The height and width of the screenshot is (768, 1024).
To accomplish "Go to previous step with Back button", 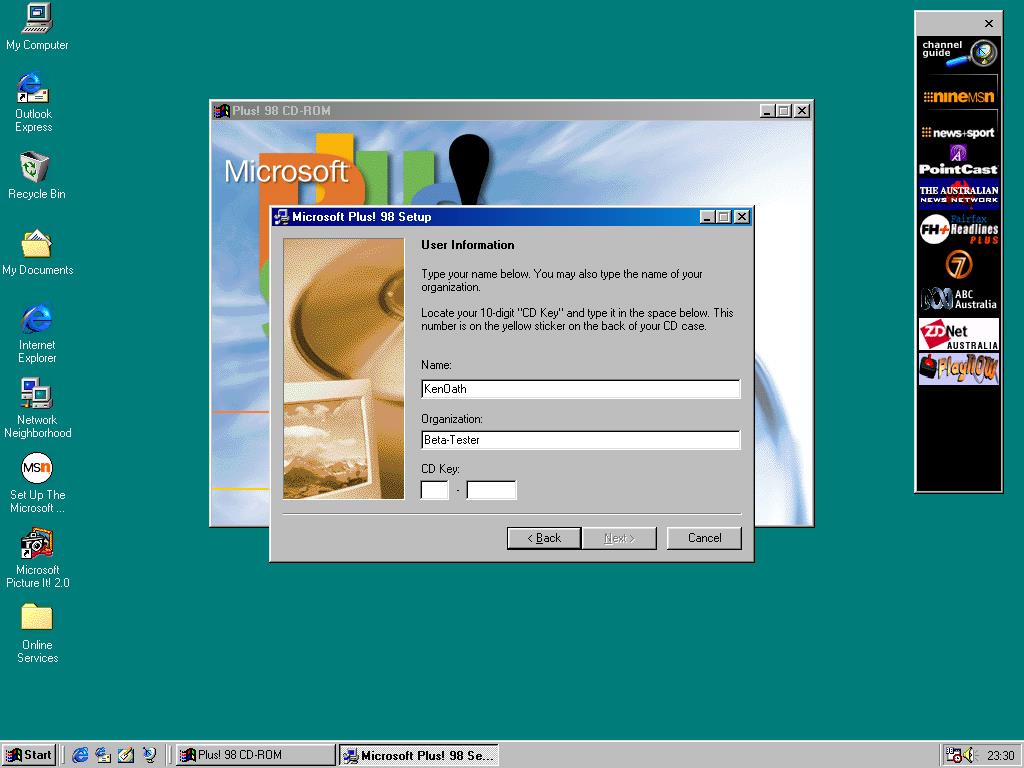I will 544,538.
